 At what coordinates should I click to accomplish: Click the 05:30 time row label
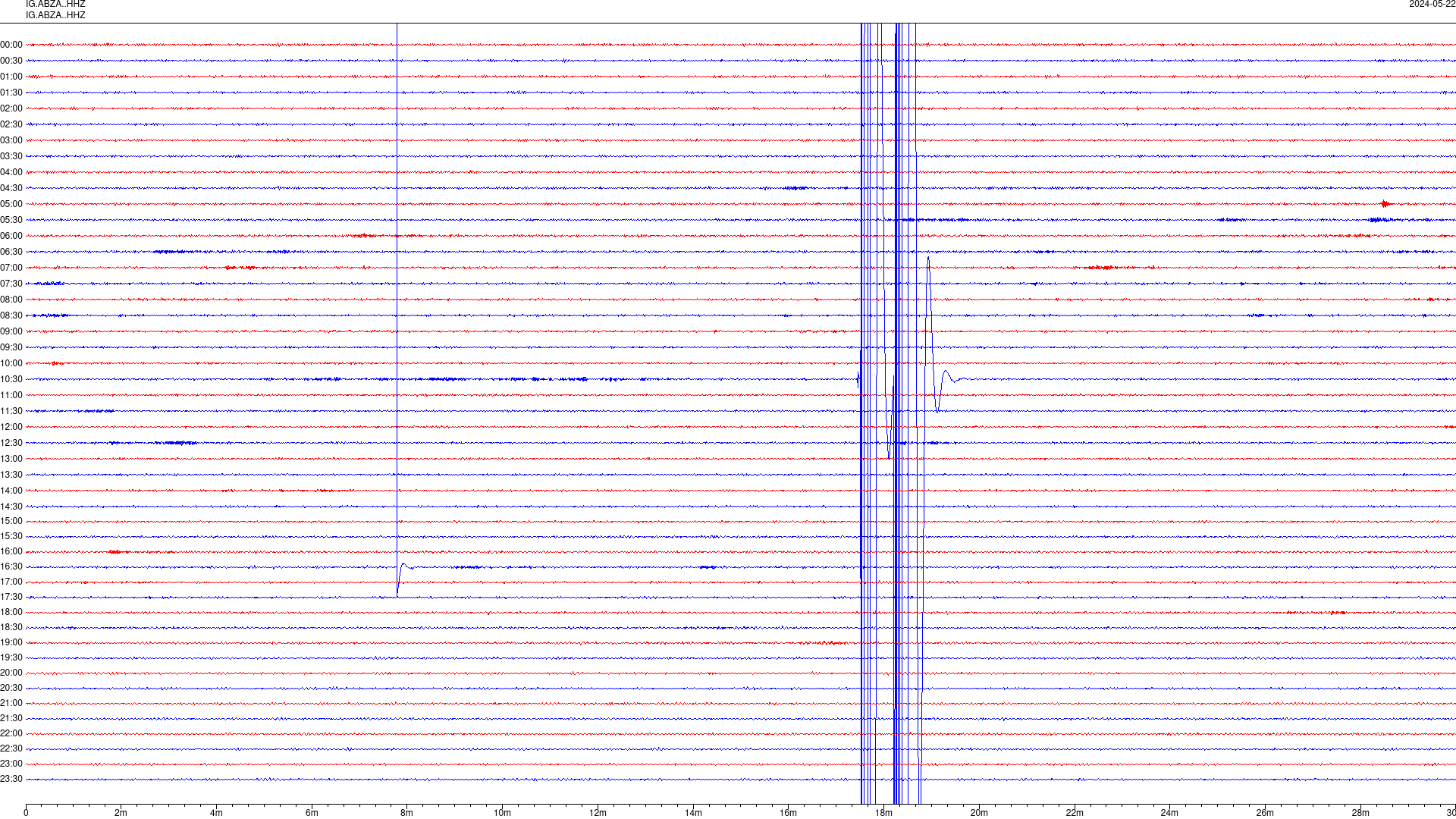[x=11, y=220]
